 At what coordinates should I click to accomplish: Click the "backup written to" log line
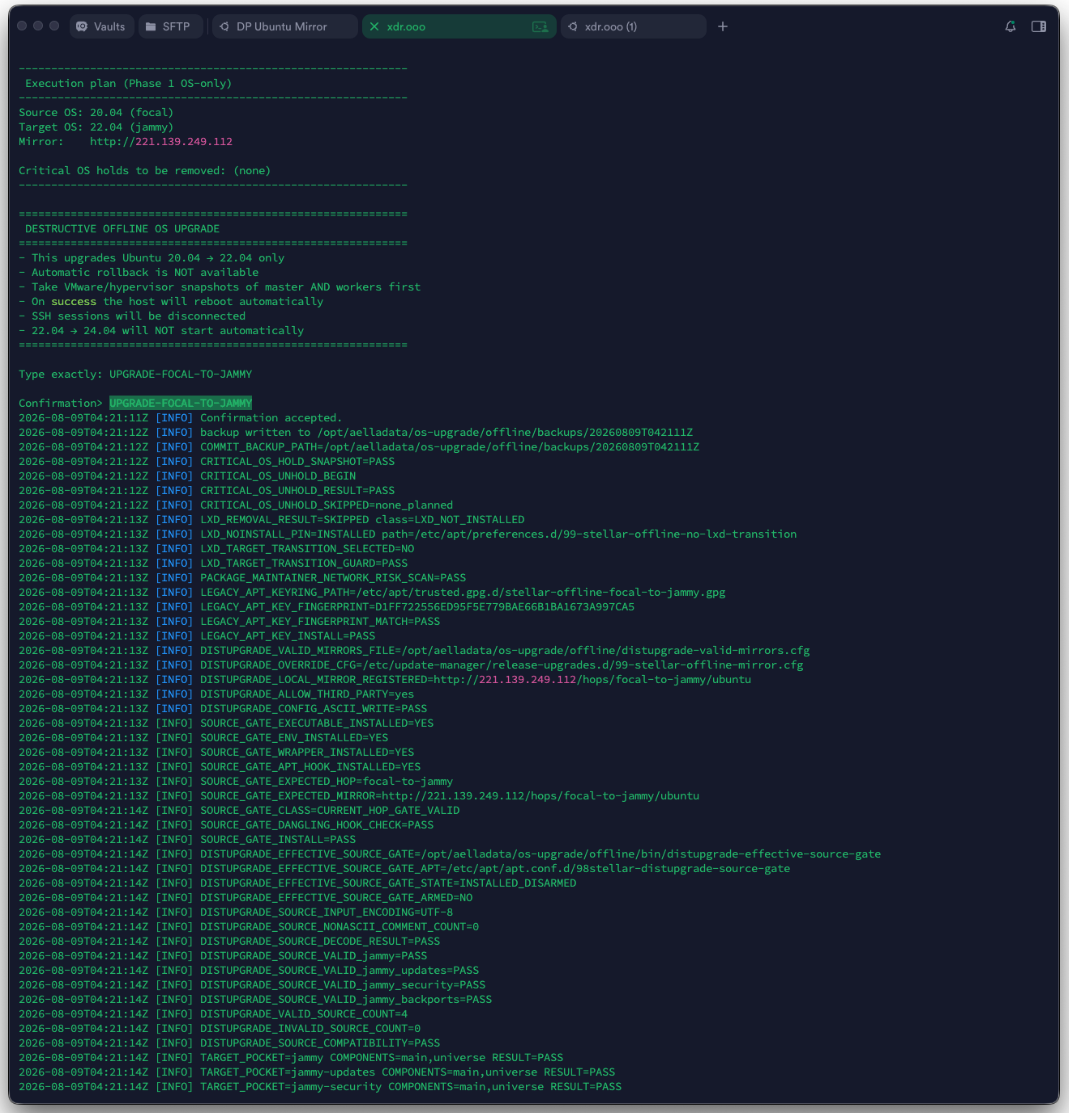(x=356, y=432)
